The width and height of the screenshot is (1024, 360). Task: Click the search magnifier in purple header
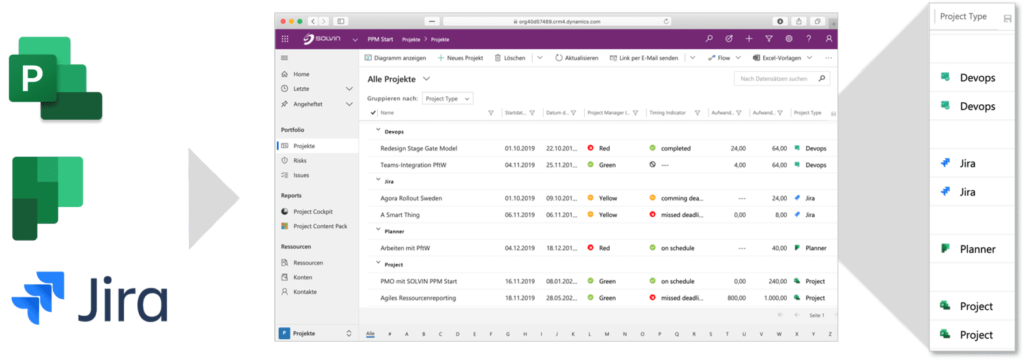pos(709,39)
